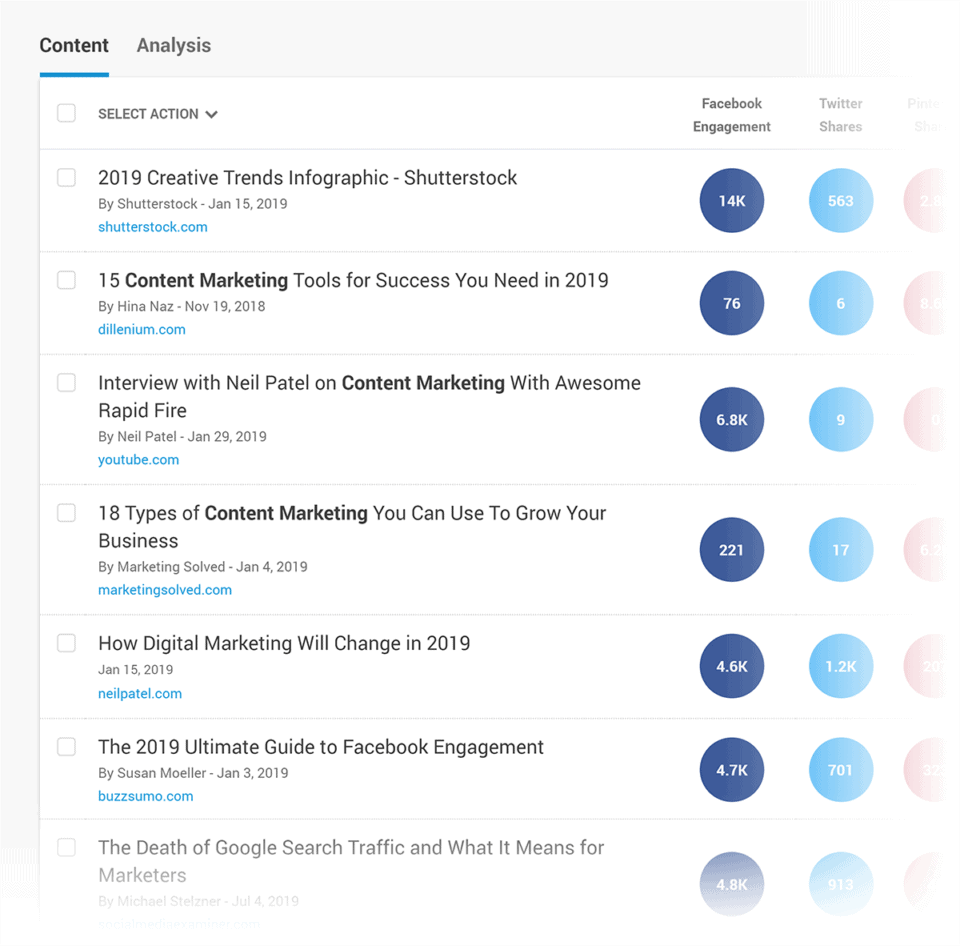Viewport: 960px width, 946px height.
Task: Click the 913 Twitter Shares badge at bottom
Action: click(840, 884)
